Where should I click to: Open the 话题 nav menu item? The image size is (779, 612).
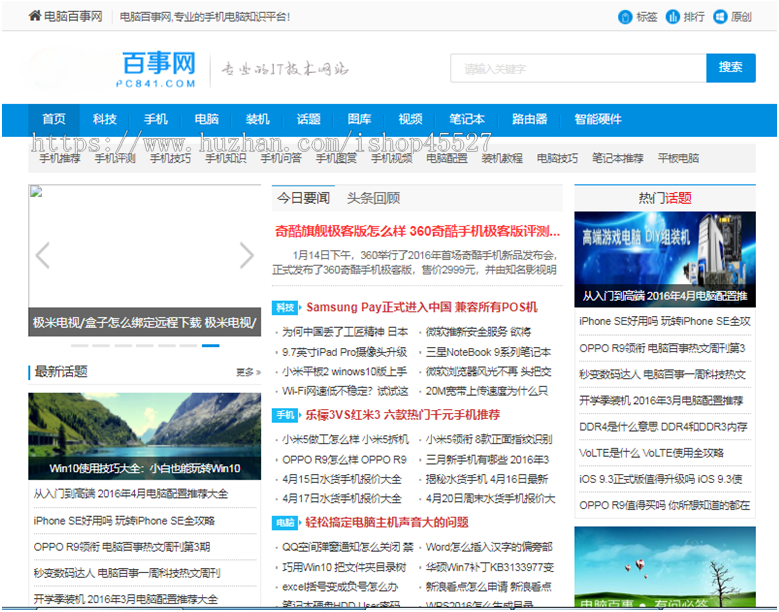(x=309, y=119)
